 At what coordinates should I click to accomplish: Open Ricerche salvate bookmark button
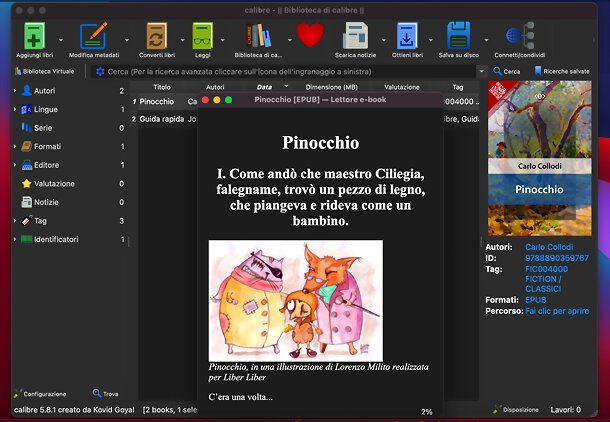pos(562,71)
